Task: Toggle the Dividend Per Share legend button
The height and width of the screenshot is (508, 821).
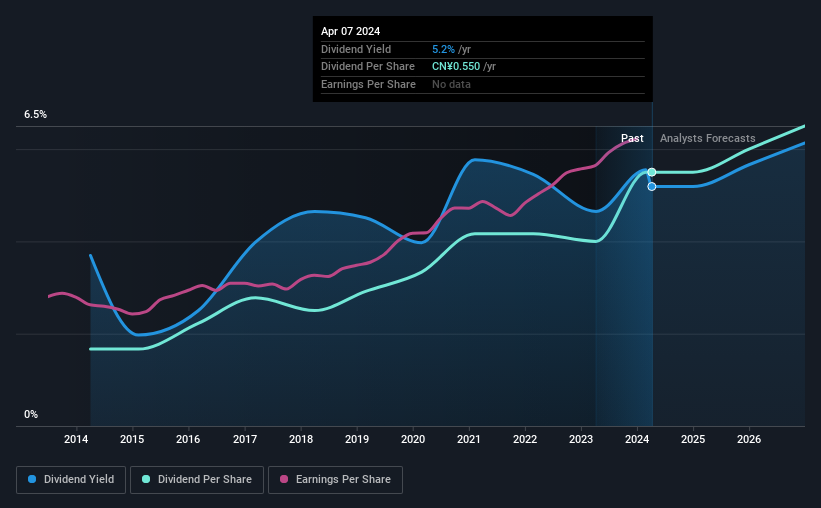Action: 197,480
